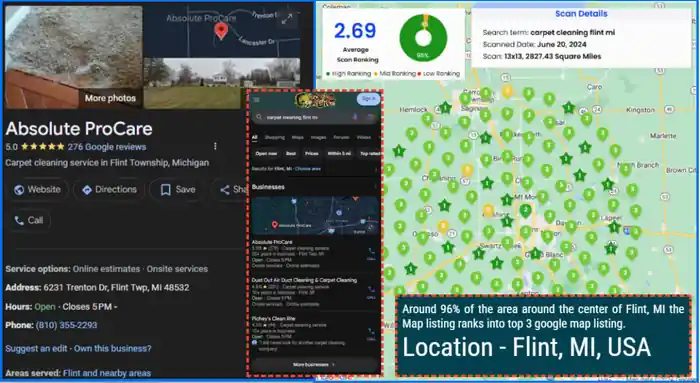Switch to the Forums tab
This screenshot has width=700, height=383.
(x=342, y=137)
